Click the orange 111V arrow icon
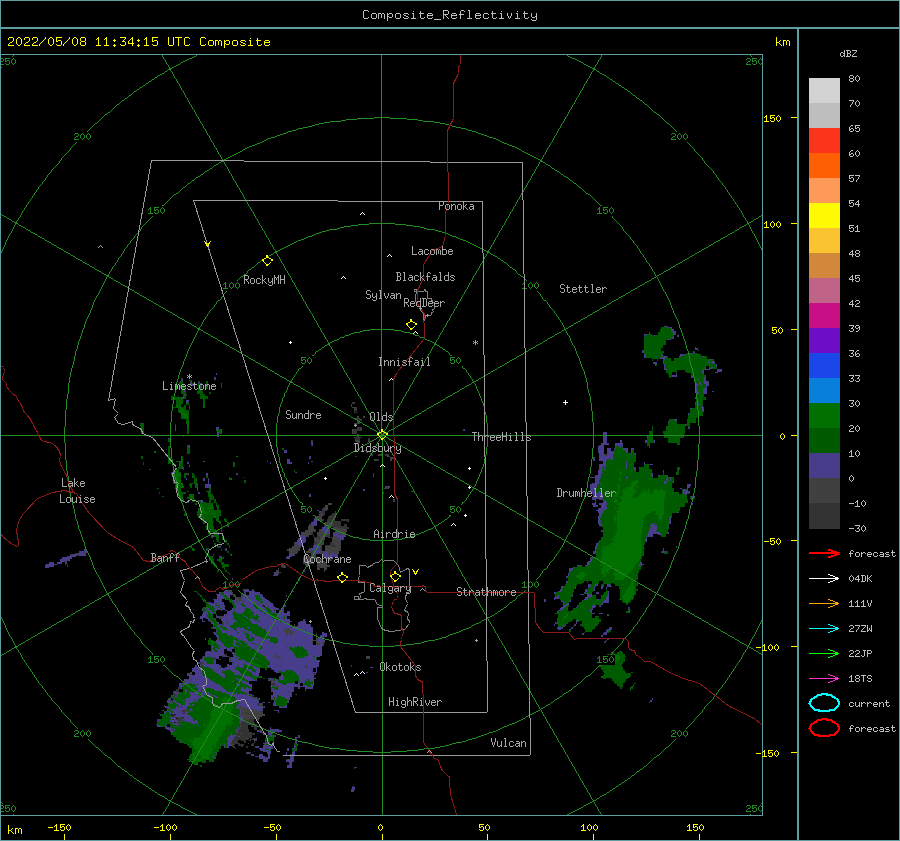Viewport: 900px width, 841px height. pos(824,603)
